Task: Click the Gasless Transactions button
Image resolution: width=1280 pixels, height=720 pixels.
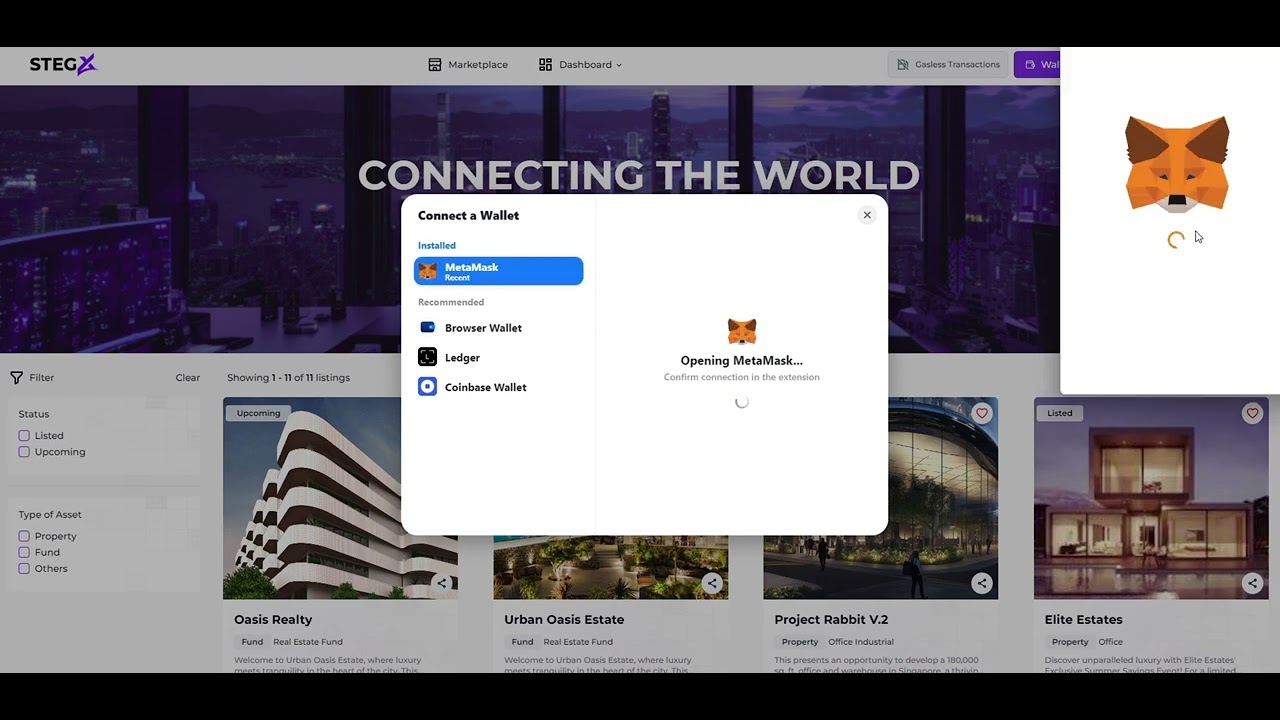Action: pos(948,64)
